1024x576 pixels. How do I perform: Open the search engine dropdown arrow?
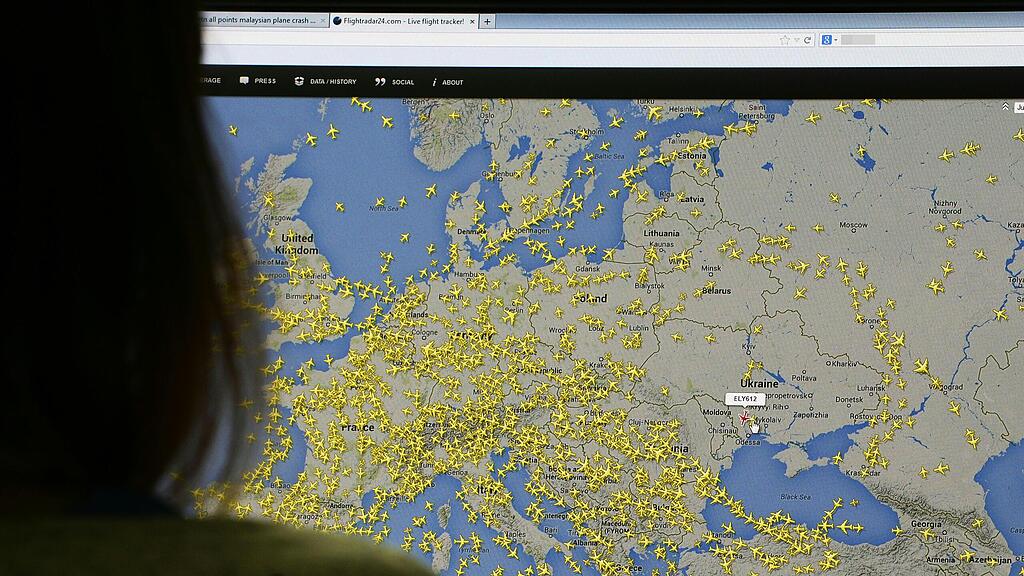835,40
